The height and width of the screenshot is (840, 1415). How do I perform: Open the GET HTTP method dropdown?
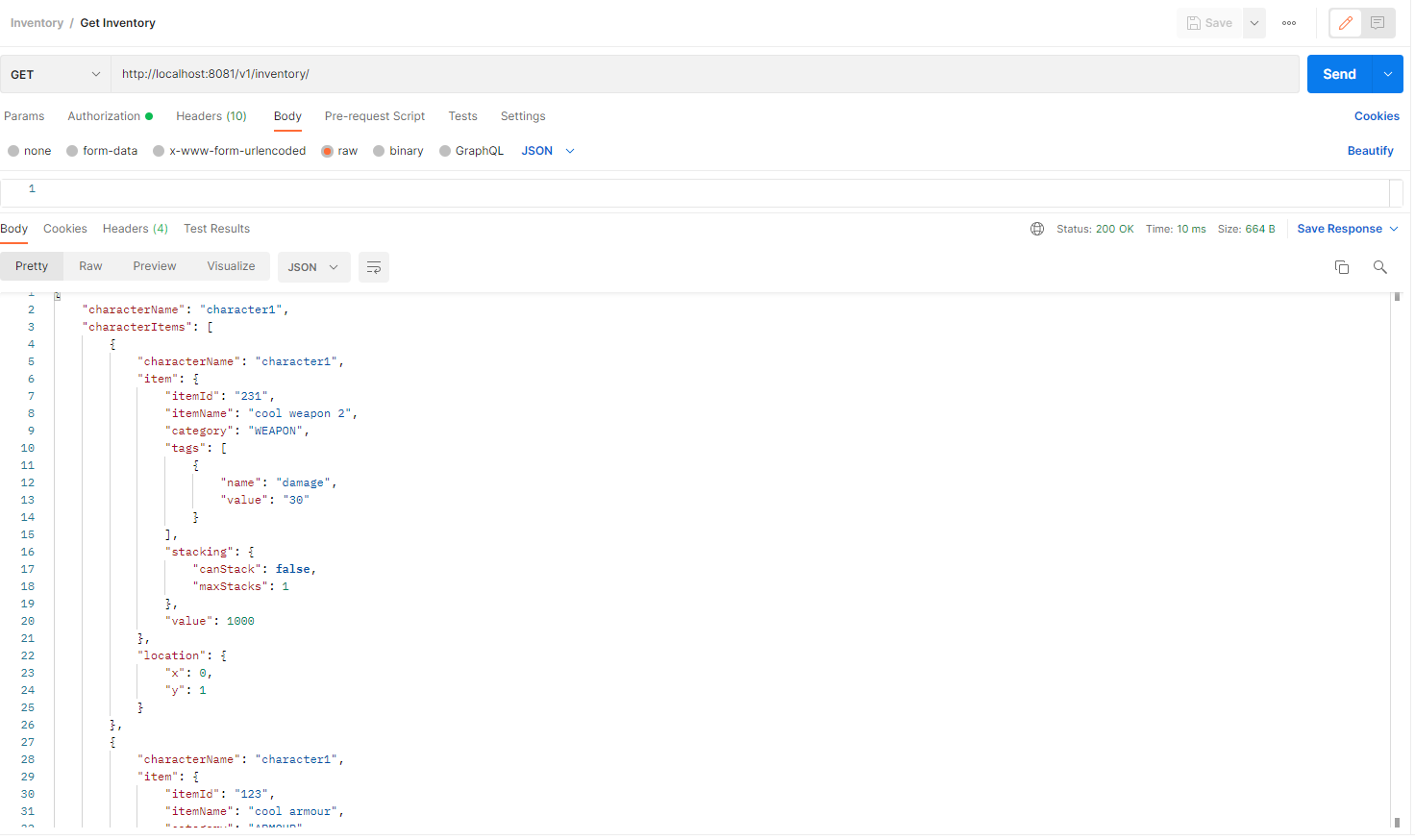(55, 74)
